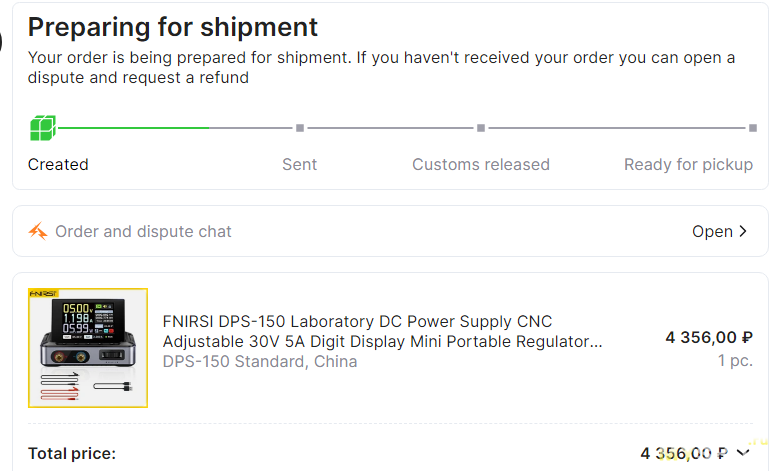The width and height of the screenshot is (778, 471).
Task: Click the Created status label
Action: [x=58, y=164]
